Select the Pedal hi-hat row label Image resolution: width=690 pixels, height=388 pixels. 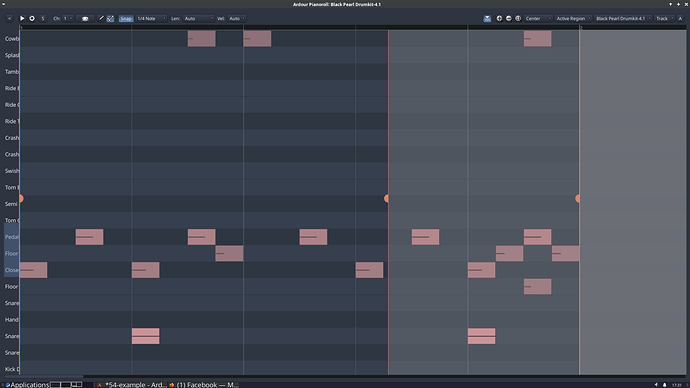point(12,237)
